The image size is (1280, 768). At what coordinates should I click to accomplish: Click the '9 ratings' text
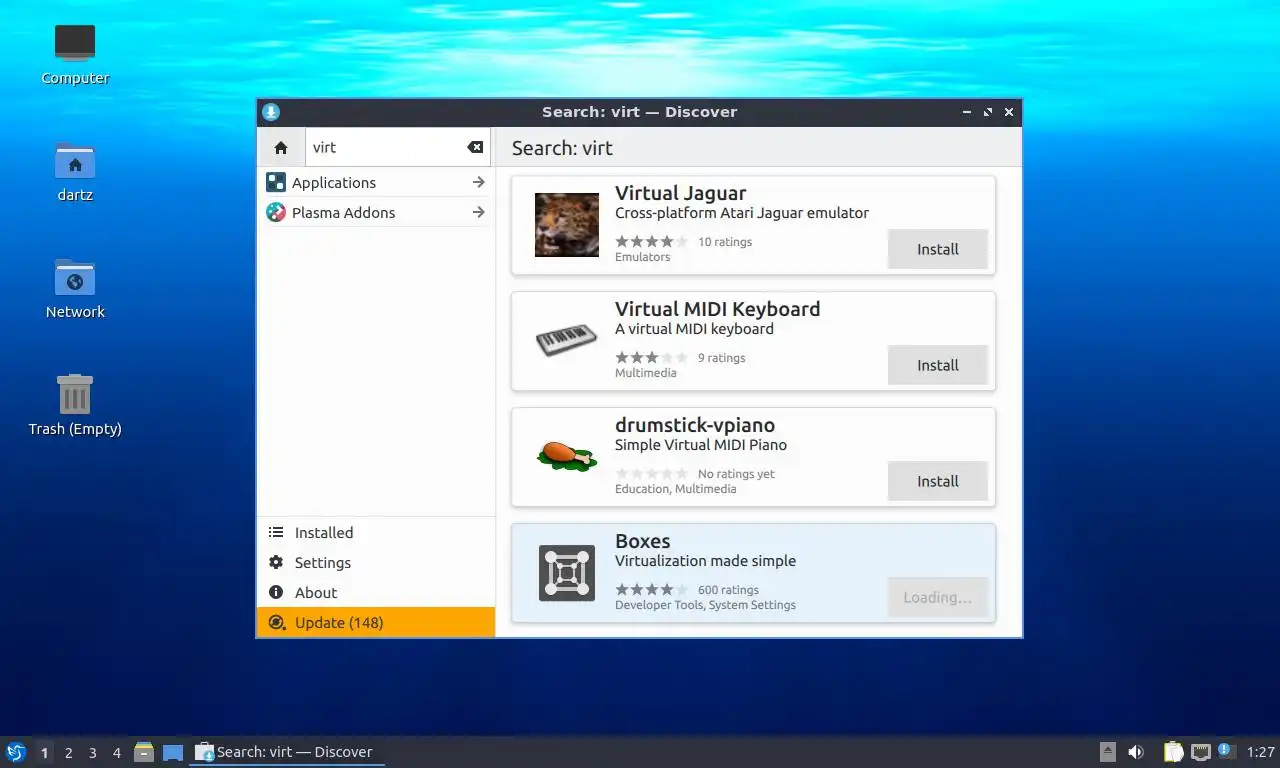pos(721,358)
